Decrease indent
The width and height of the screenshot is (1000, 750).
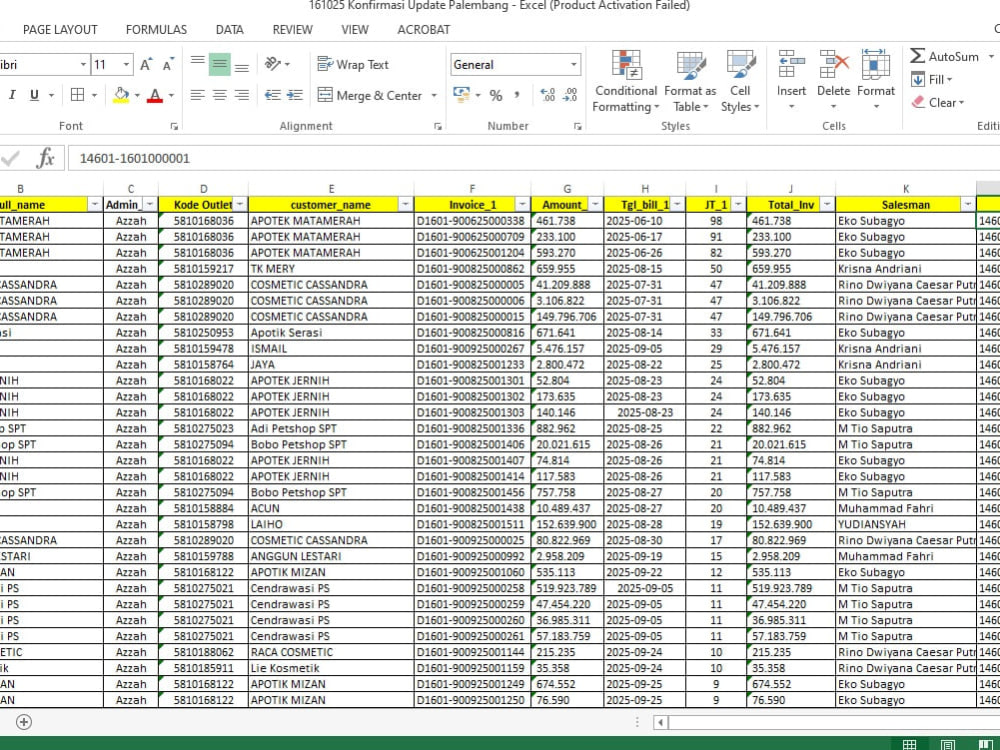tap(273, 95)
